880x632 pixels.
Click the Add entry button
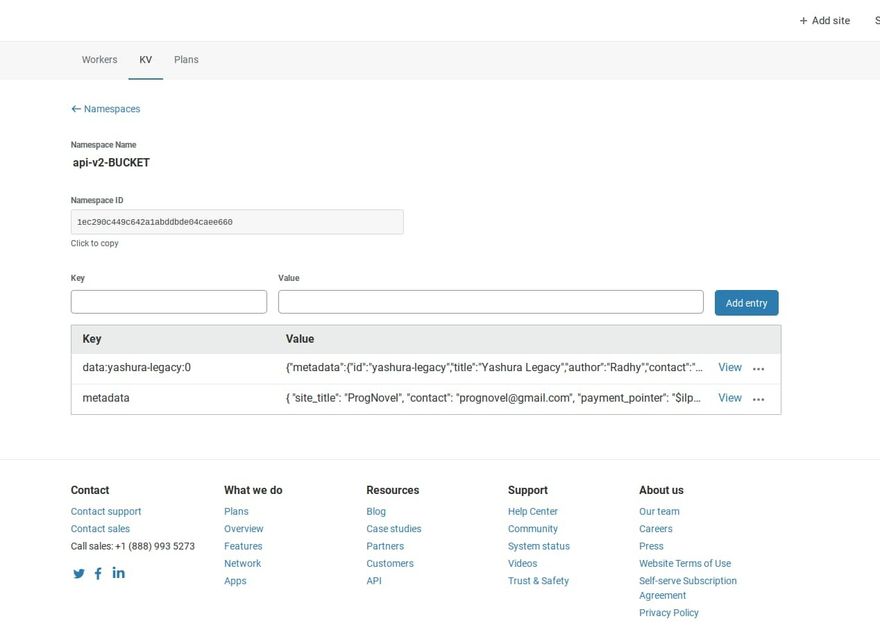point(746,303)
